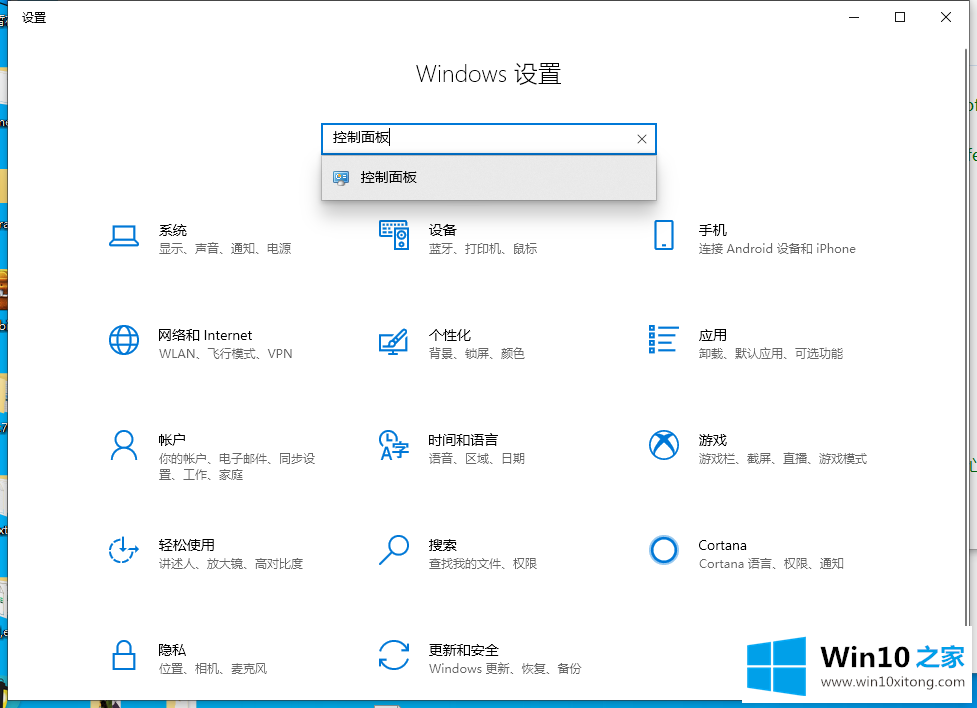The image size is (977, 708).
Task: Open the 轻松使用 category title
Action: 186,545
